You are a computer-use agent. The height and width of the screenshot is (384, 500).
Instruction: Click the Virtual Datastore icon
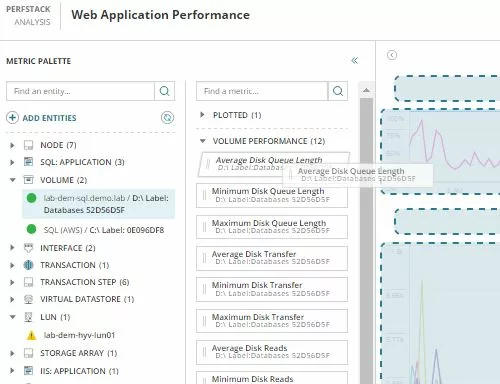(x=29, y=299)
